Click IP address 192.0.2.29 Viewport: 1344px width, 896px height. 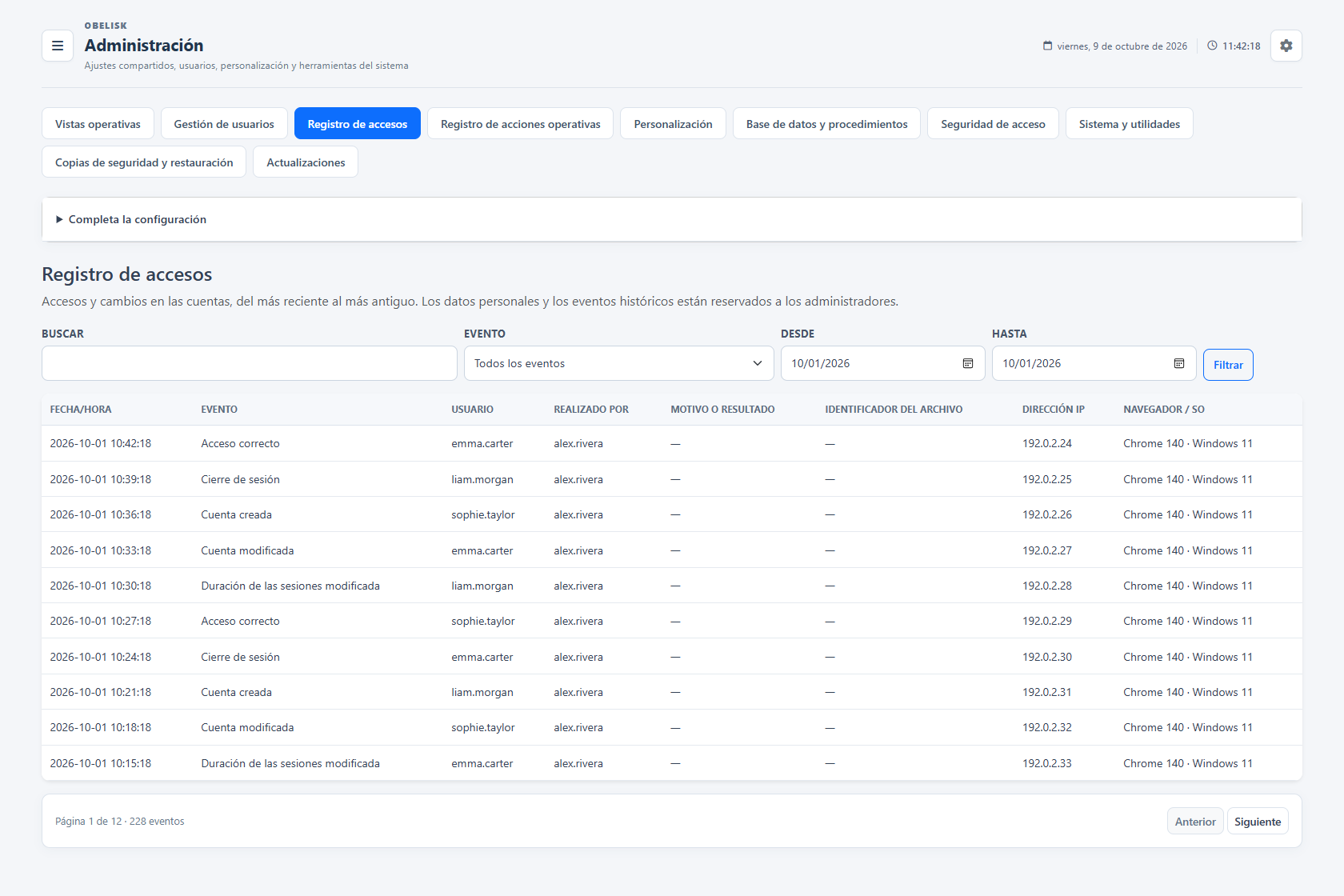1047,622
